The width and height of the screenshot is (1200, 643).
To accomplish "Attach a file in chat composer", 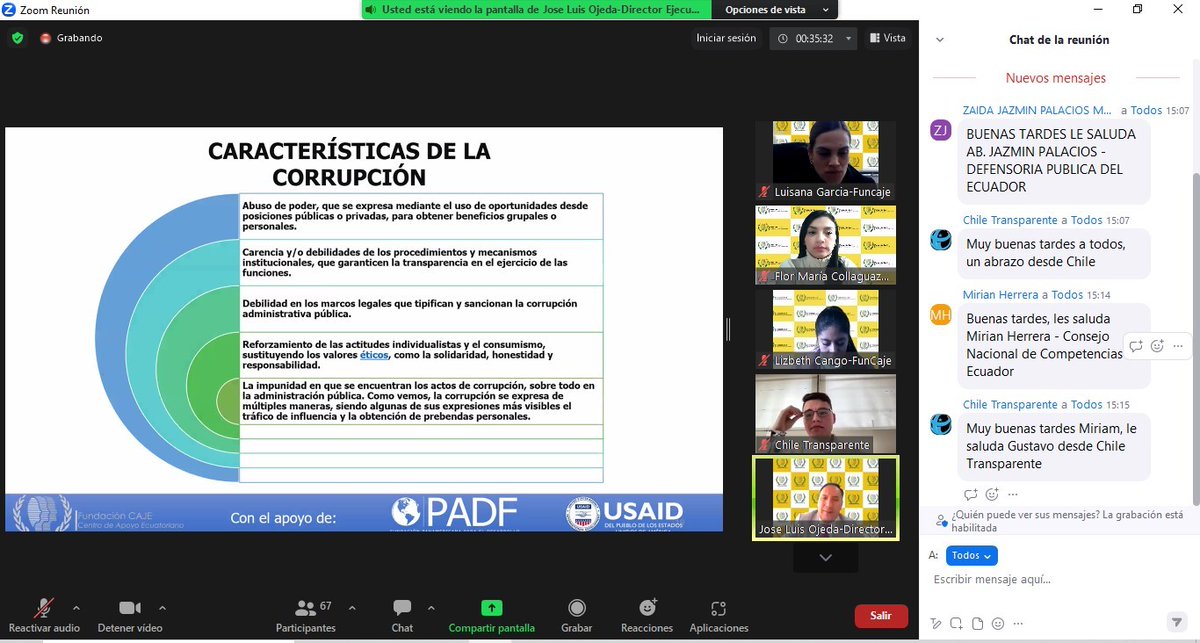I will click(980, 624).
